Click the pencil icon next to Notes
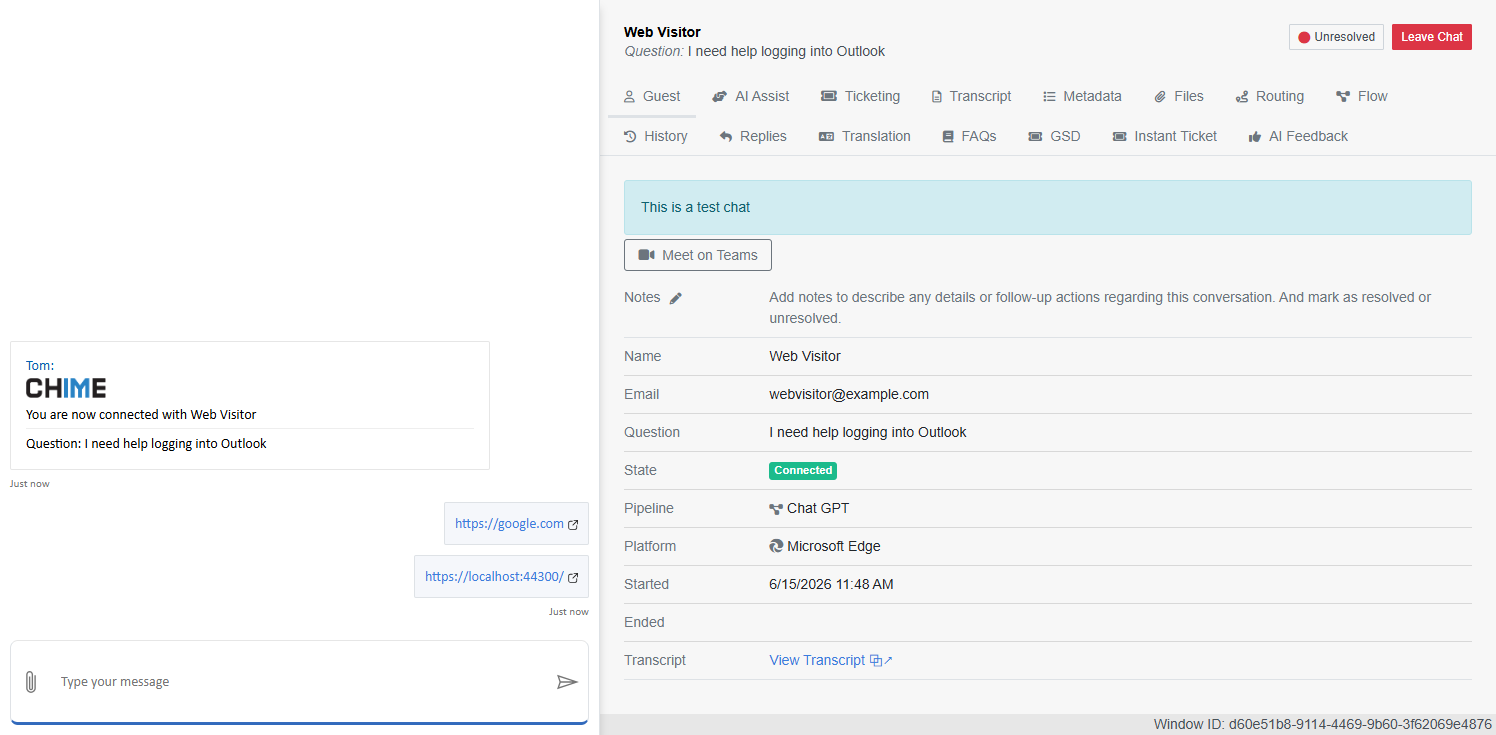 [x=676, y=298]
